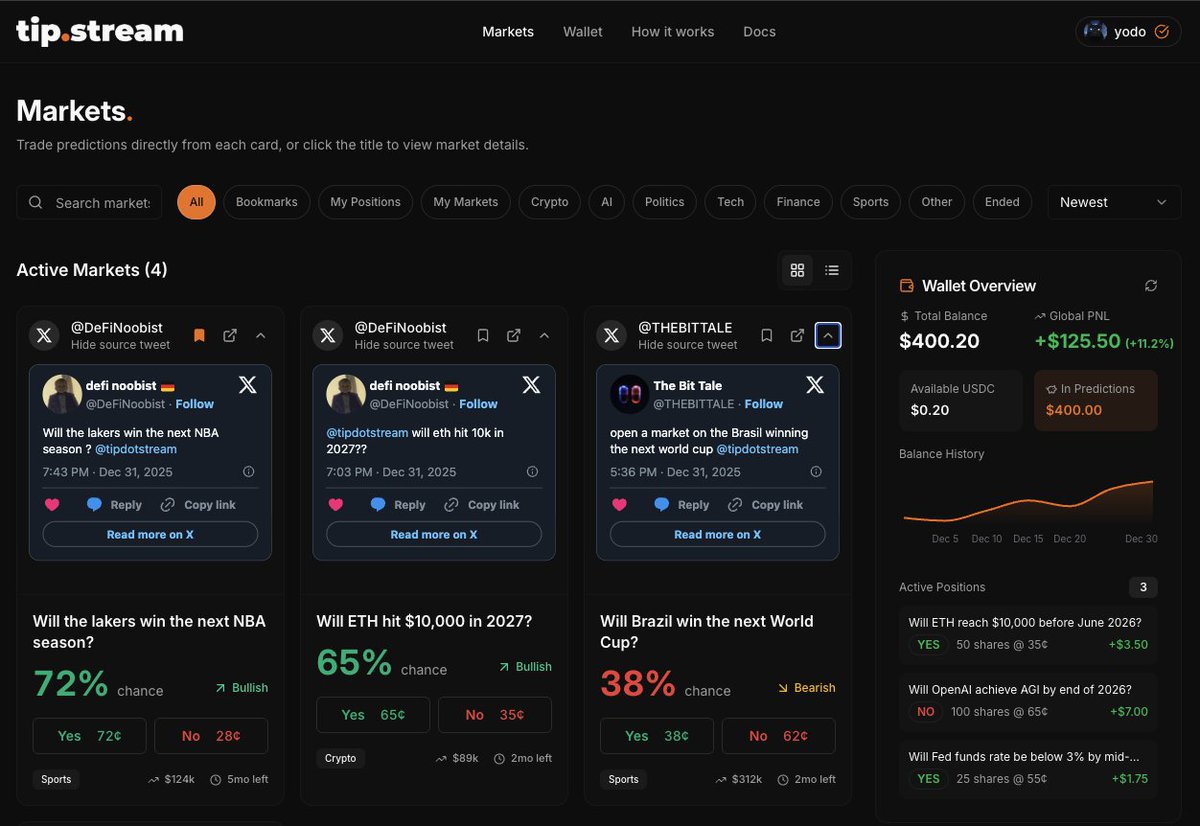Buy No at 28¢ on Lakers market
This screenshot has height=826, width=1200.
coord(211,736)
